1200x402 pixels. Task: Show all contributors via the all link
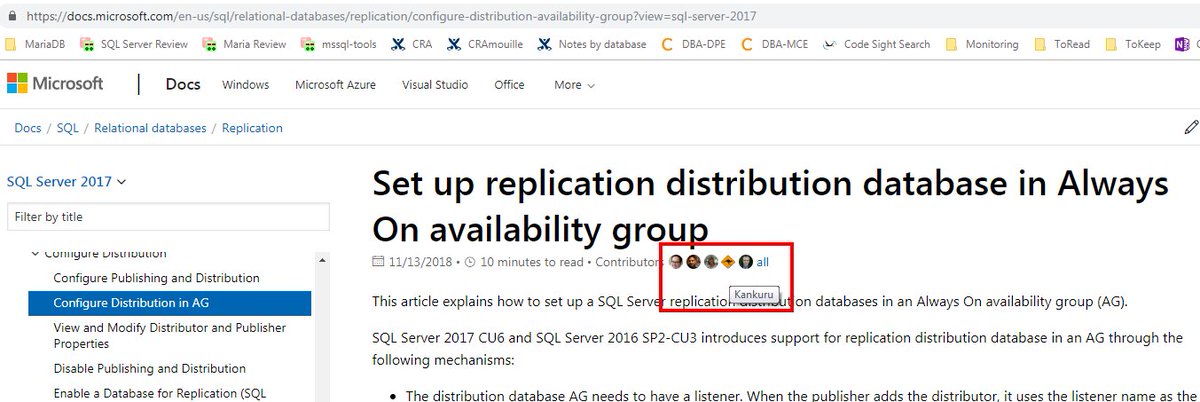point(763,262)
